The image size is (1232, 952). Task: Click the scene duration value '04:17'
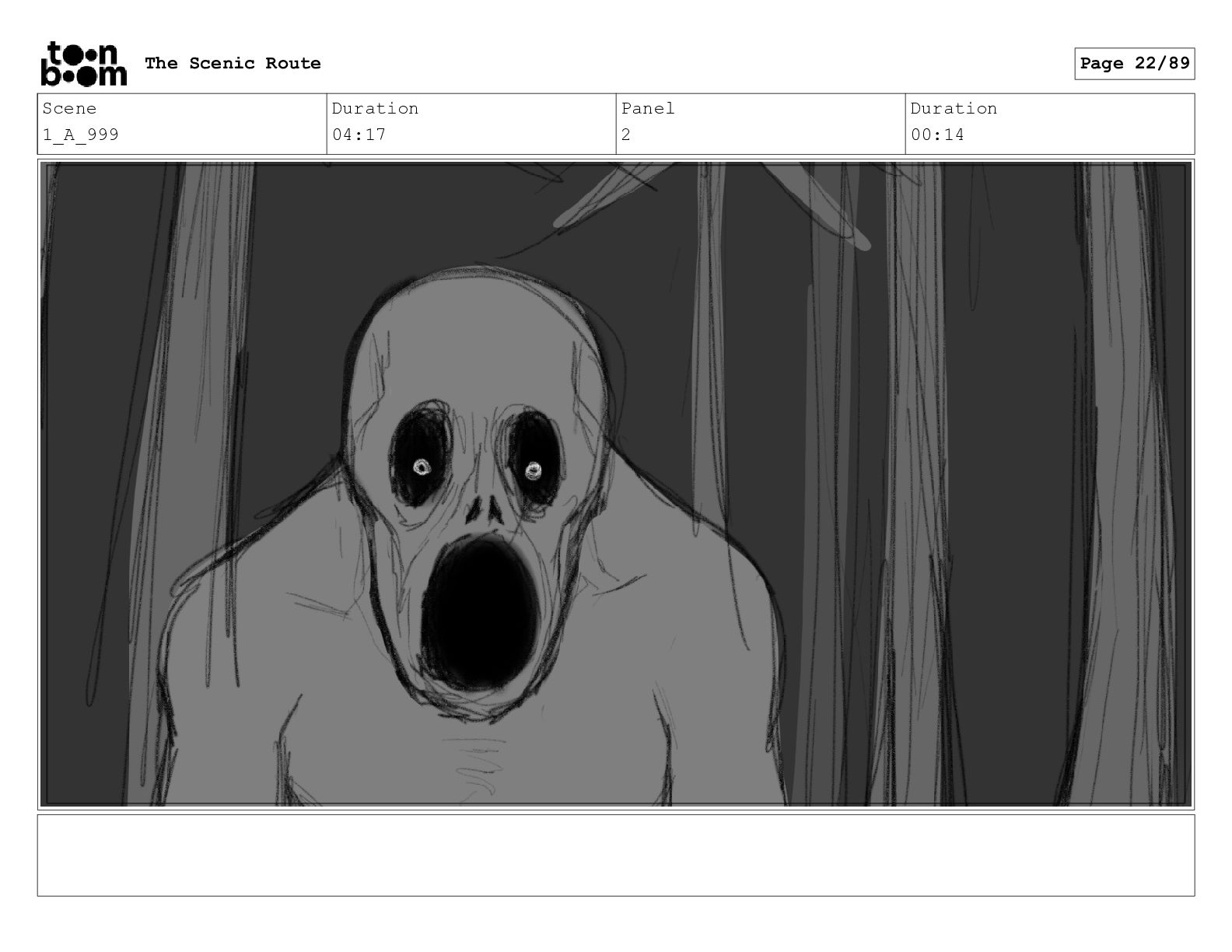(x=359, y=135)
